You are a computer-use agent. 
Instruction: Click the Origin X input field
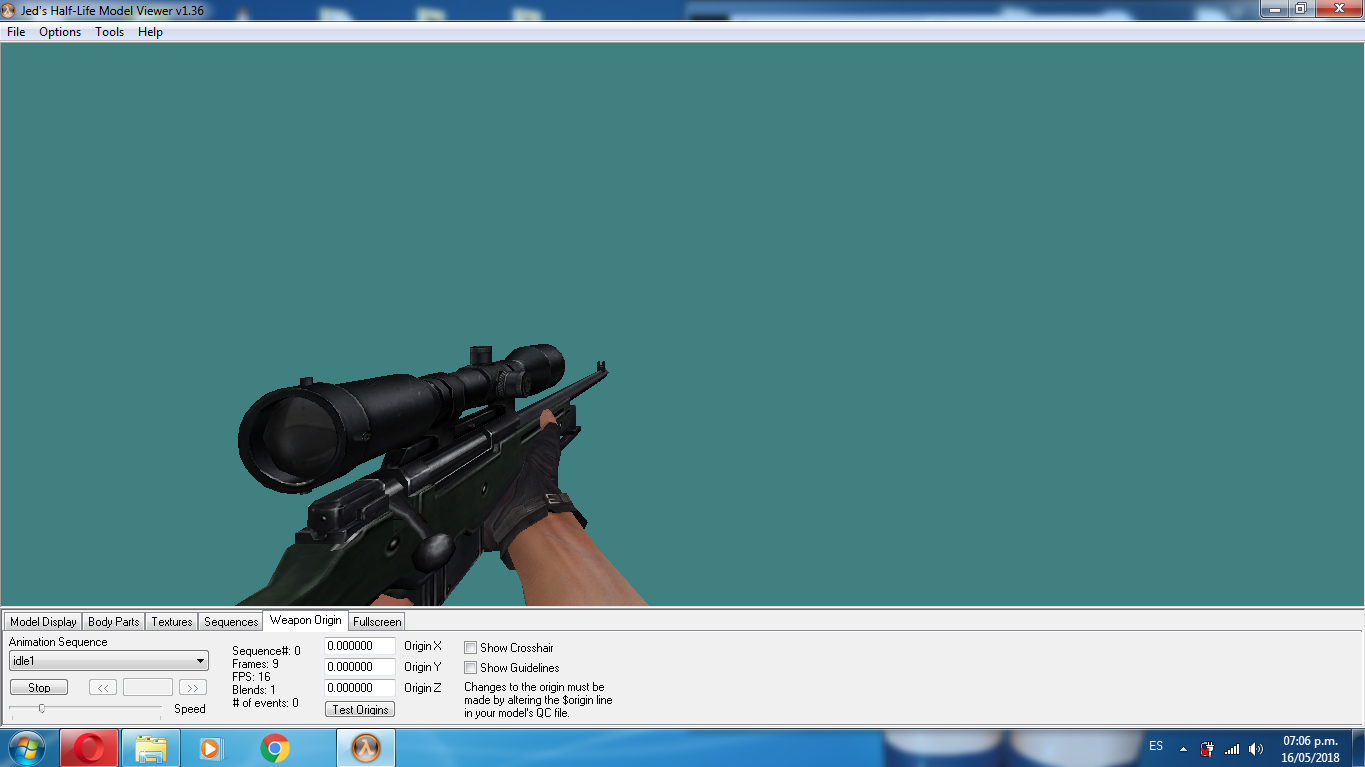coord(360,647)
